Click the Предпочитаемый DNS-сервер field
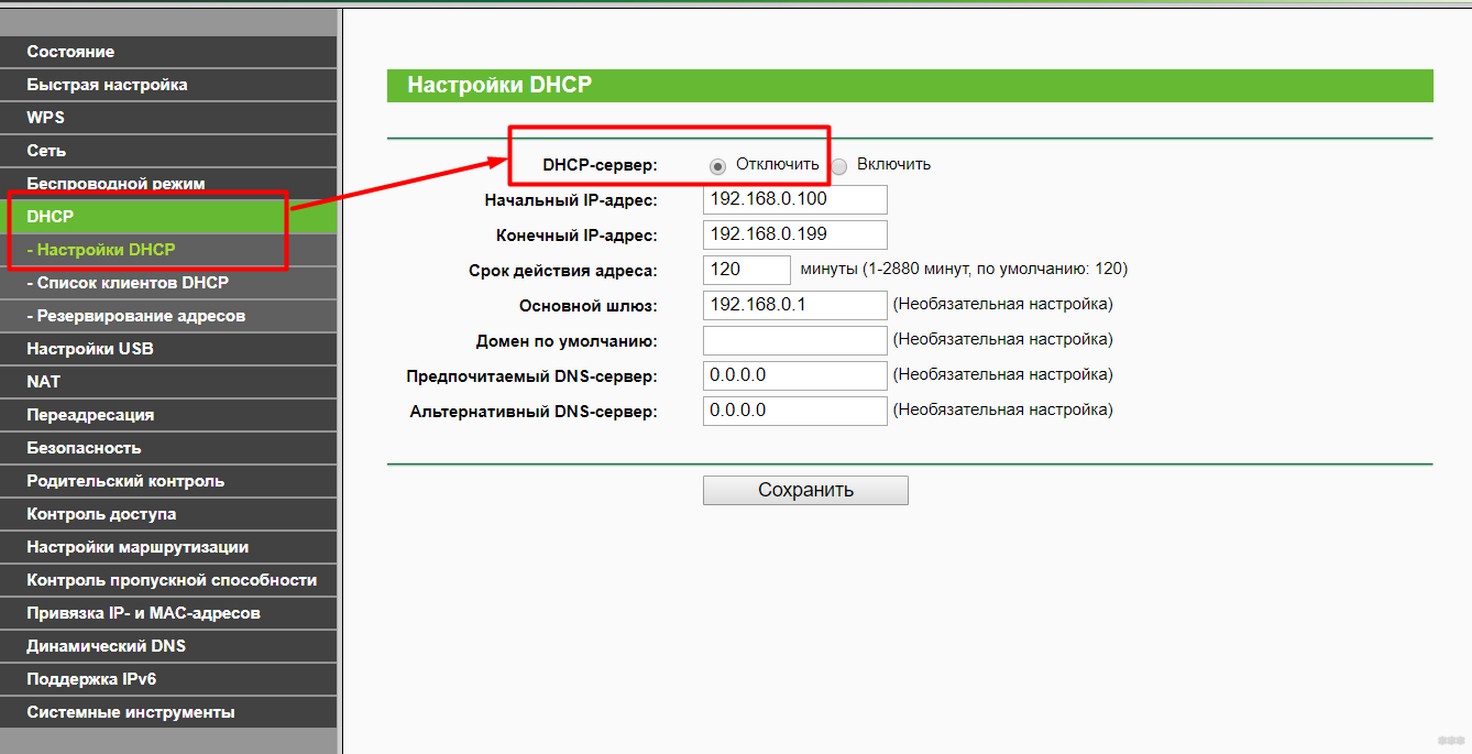 (795, 376)
